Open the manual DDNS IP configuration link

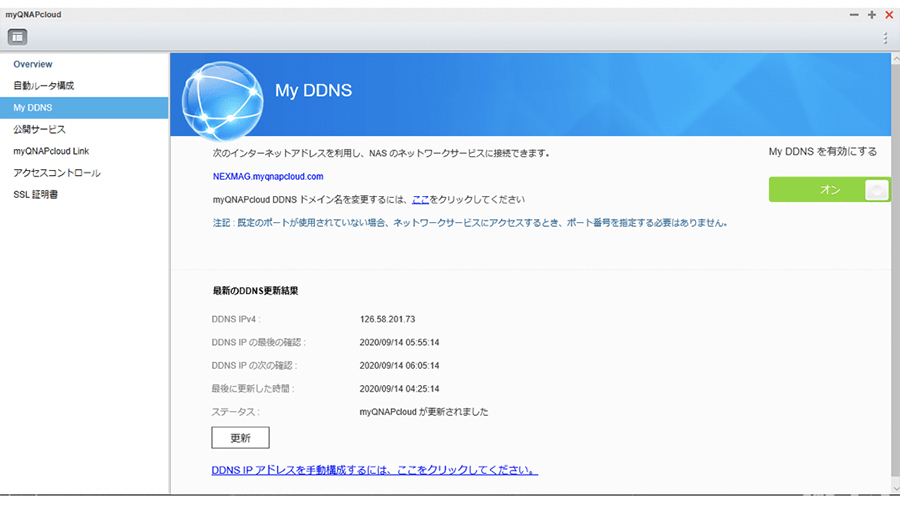(x=374, y=470)
